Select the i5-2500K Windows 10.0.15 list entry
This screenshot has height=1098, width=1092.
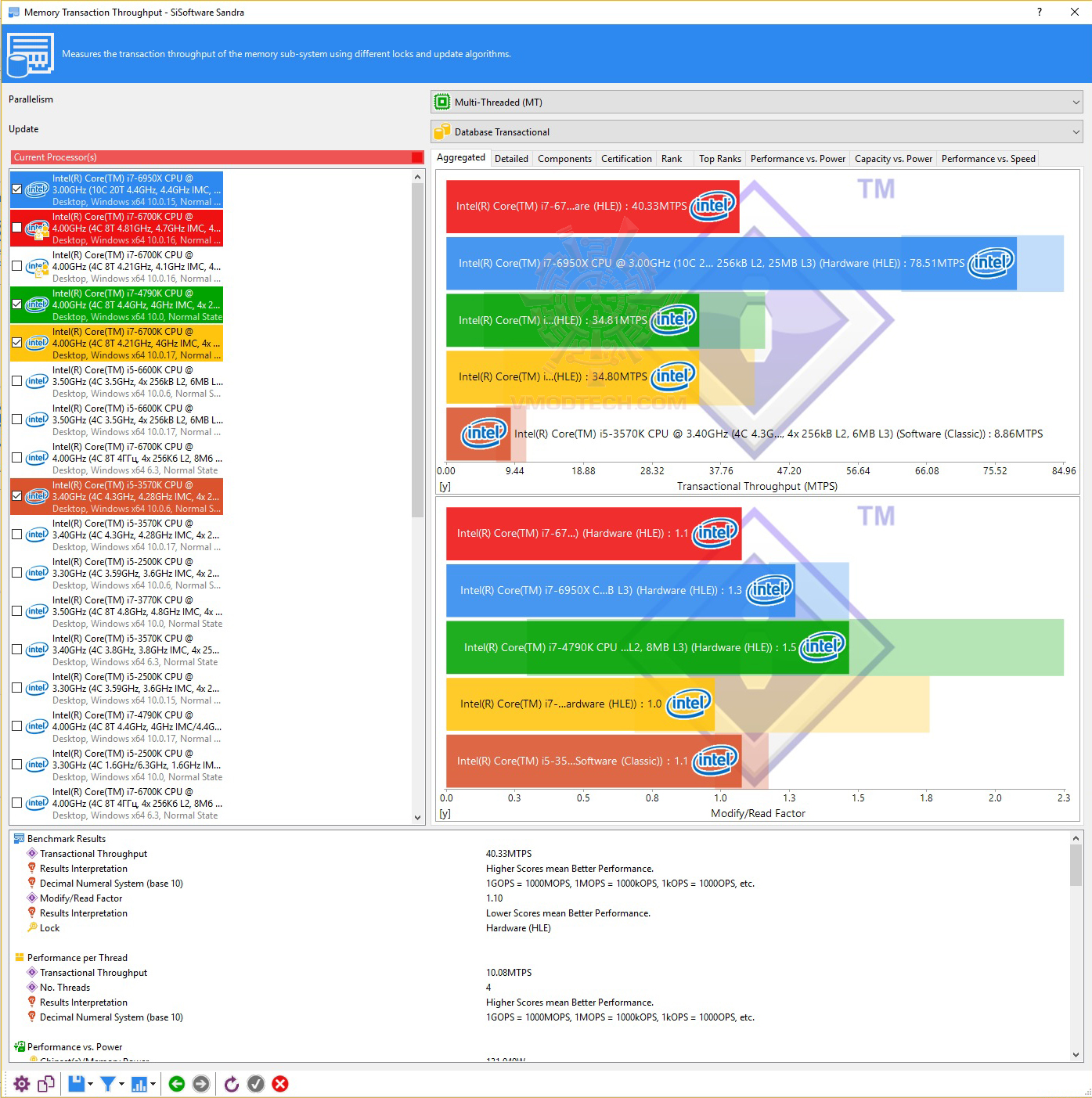(117, 689)
